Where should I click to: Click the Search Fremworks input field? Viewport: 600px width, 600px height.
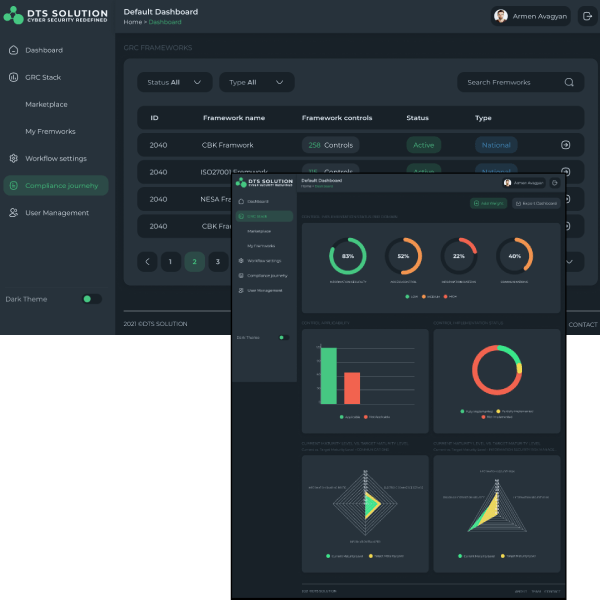tap(510, 82)
